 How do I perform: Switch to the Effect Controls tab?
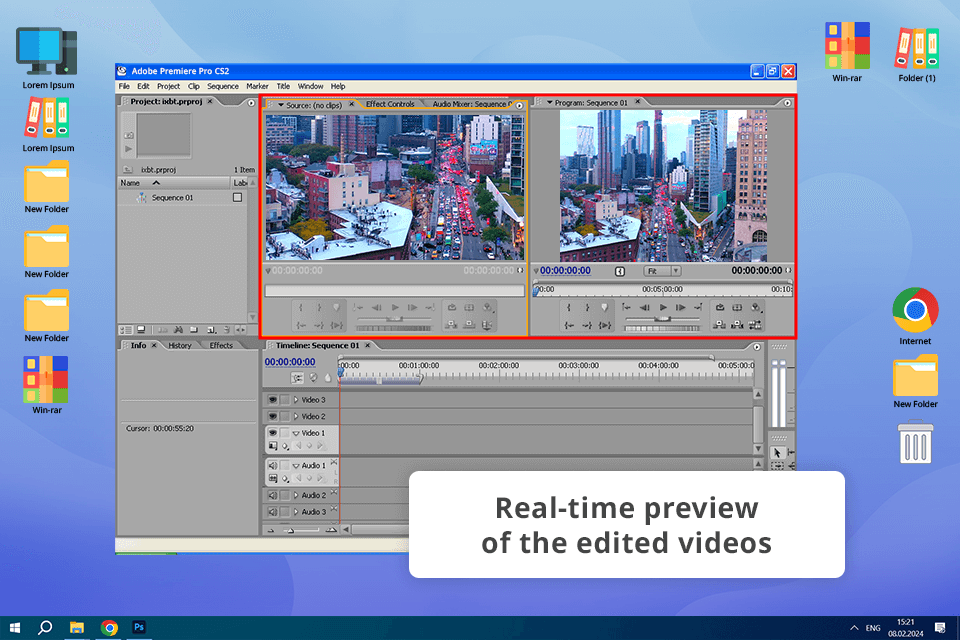390,104
